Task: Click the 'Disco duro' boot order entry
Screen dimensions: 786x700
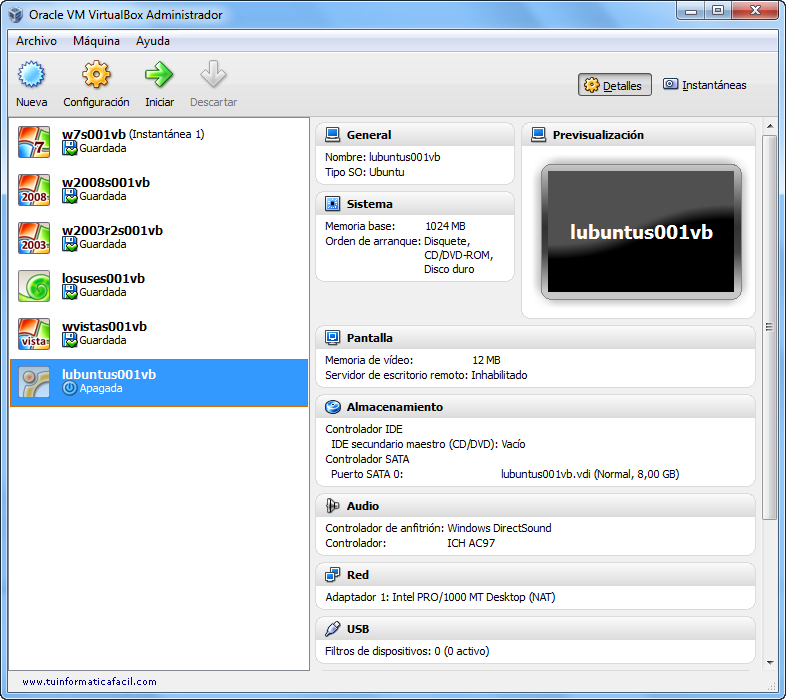Action: click(449, 269)
